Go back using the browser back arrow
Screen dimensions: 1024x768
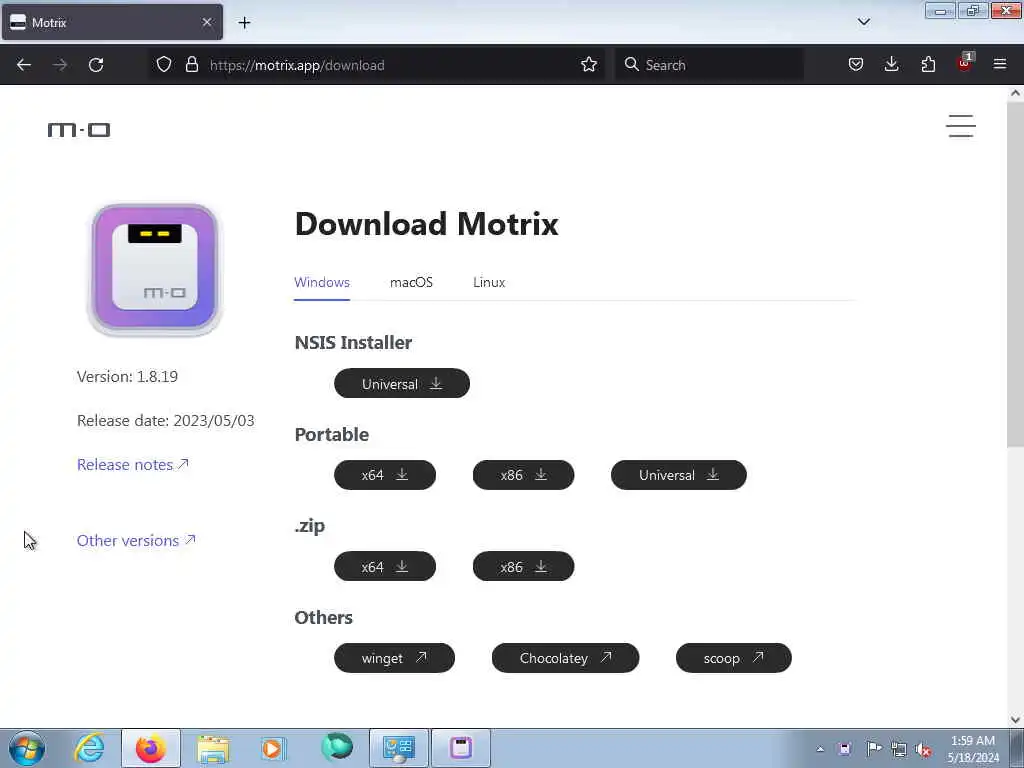24,65
